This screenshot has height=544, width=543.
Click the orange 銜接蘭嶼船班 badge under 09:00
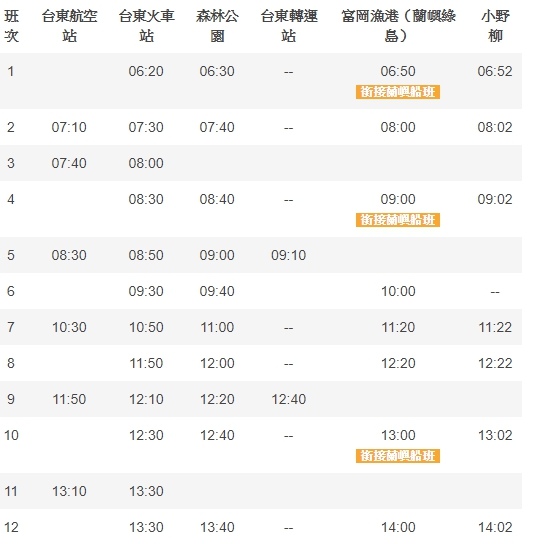[x=398, y=220]
